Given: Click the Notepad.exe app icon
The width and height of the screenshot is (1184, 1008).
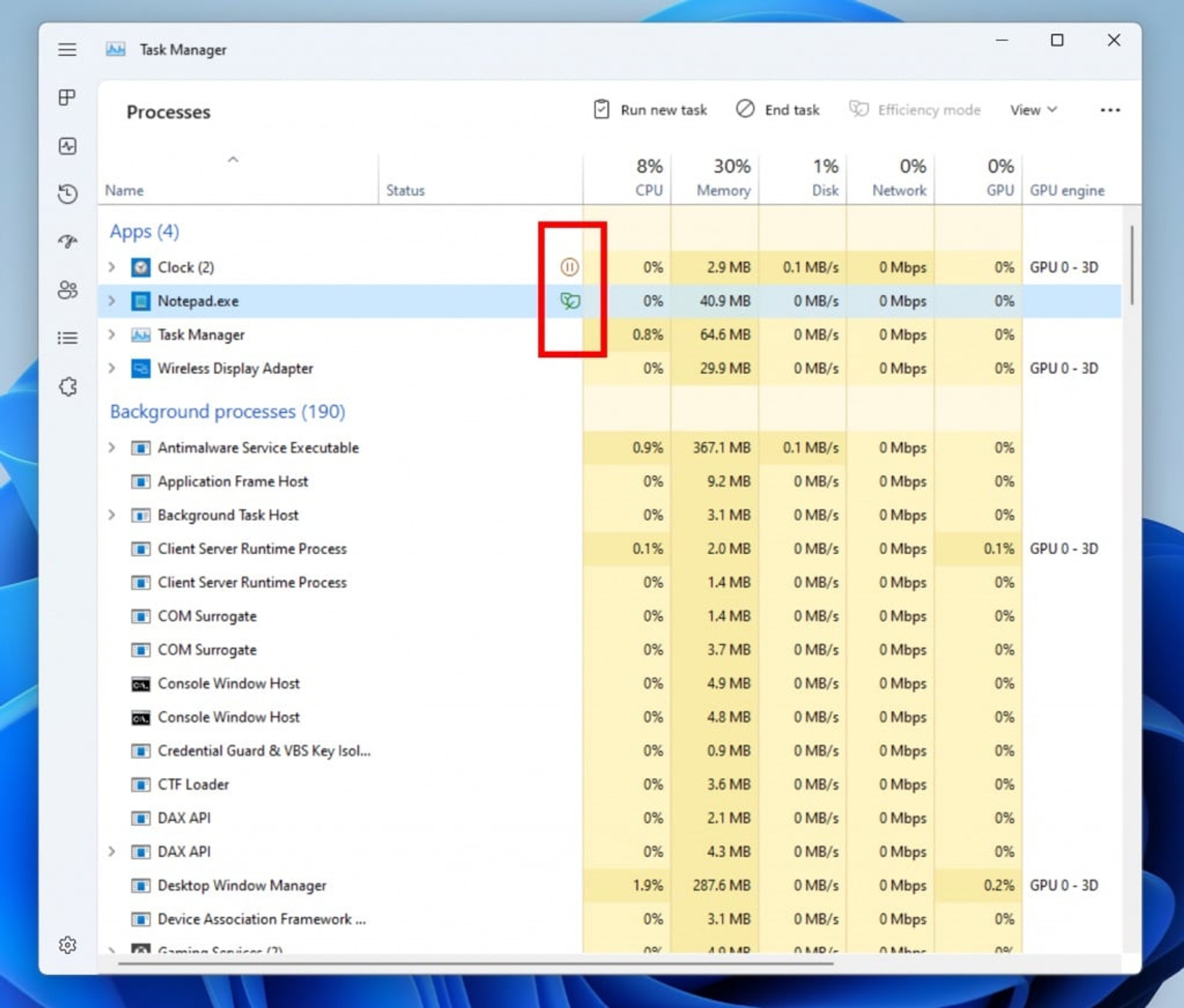Looking at the screenshot, I should (x=141, y=301).
